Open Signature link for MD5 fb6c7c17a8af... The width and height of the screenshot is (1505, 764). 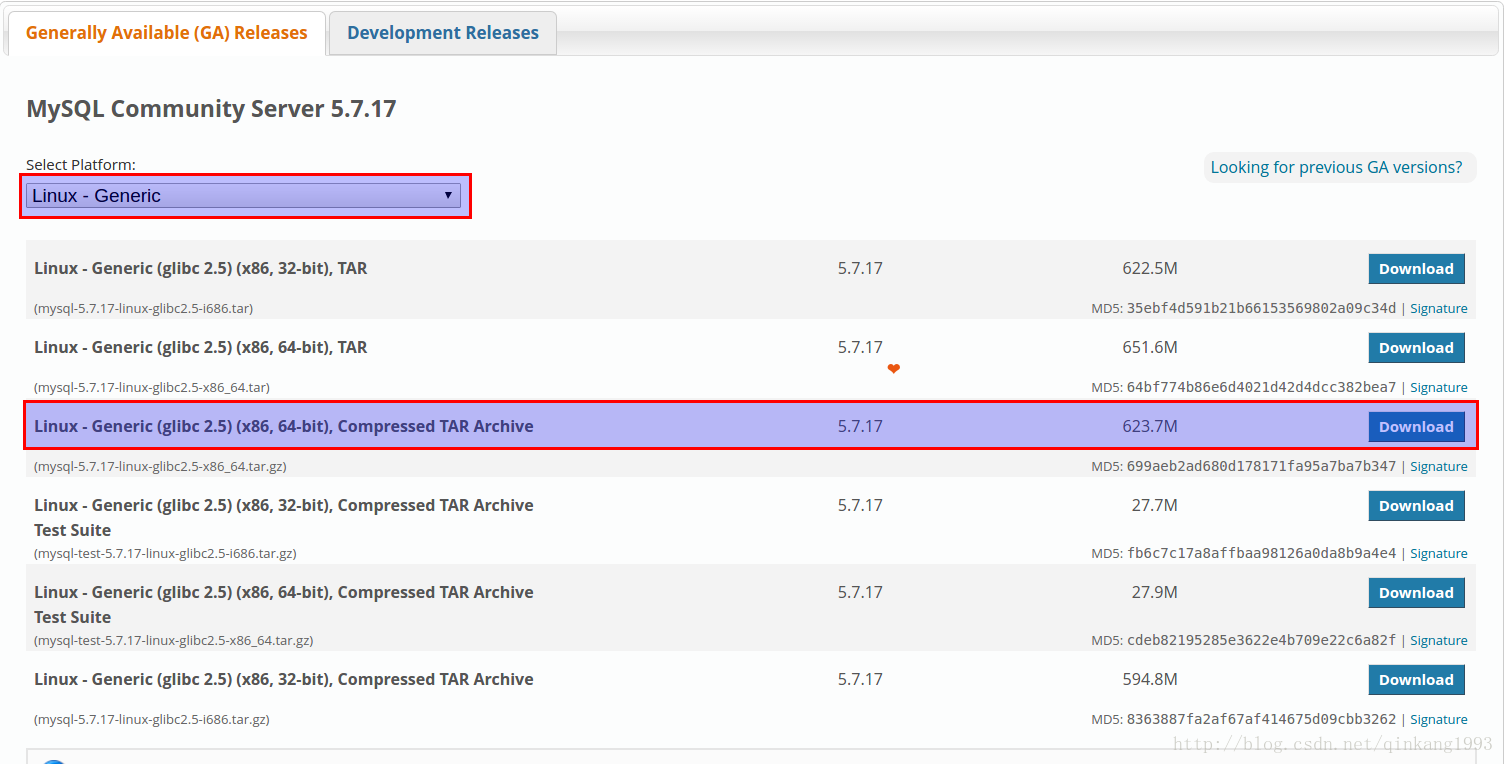1439,554
